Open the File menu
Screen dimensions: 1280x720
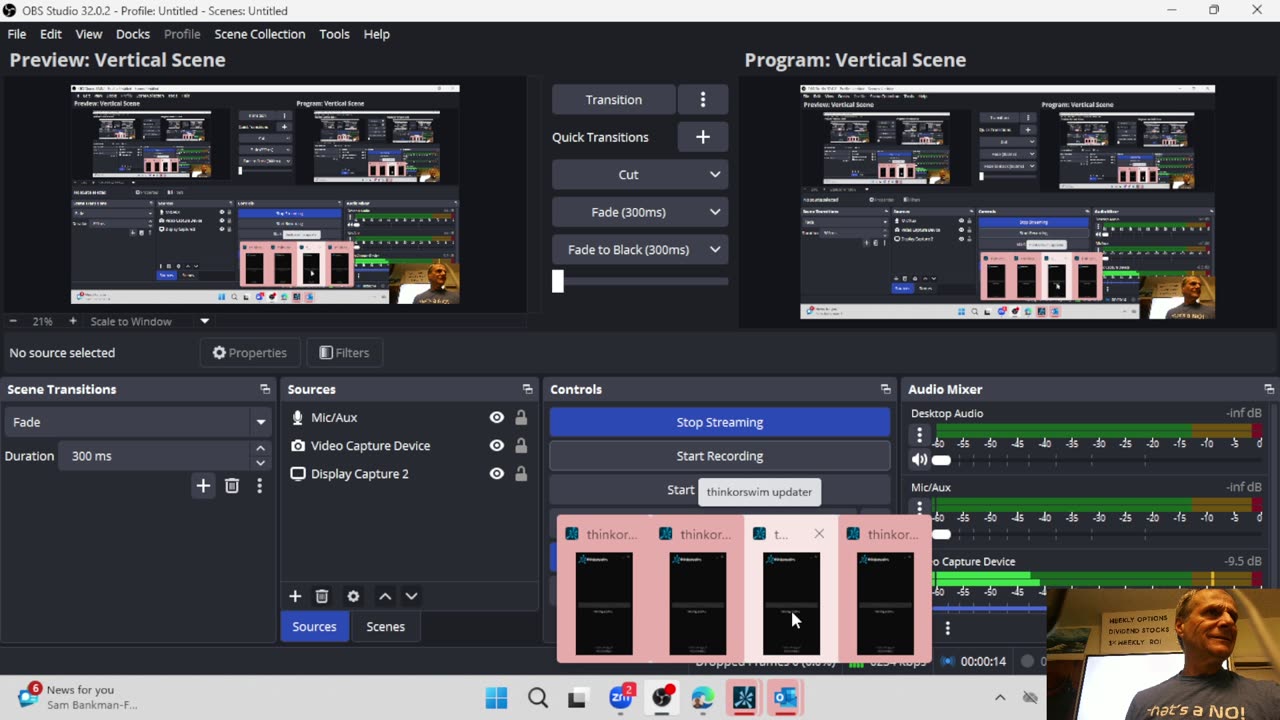point(17,34)
